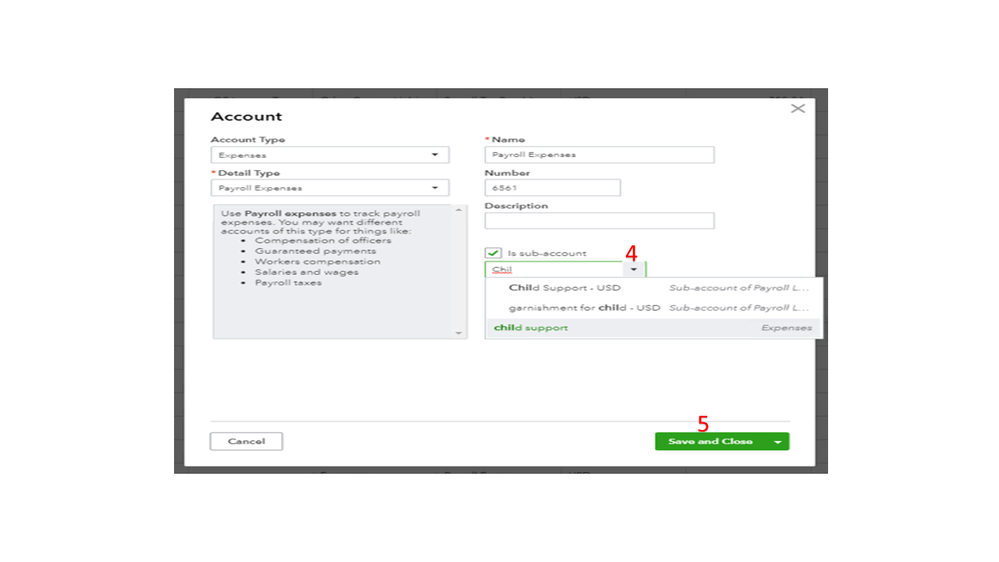Click the Cancel button
Screen dimensions: 999x562
247,442
